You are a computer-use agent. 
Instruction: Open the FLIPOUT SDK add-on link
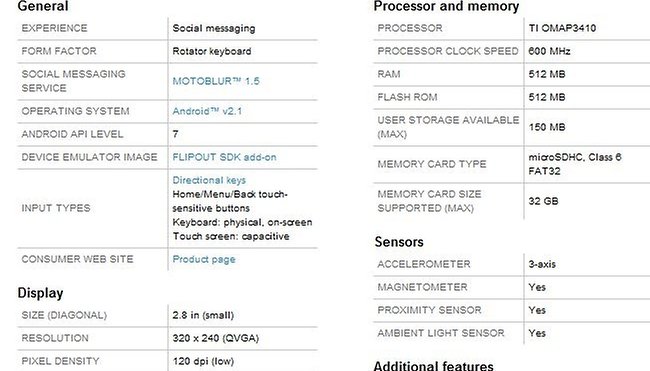click(224, 157)
